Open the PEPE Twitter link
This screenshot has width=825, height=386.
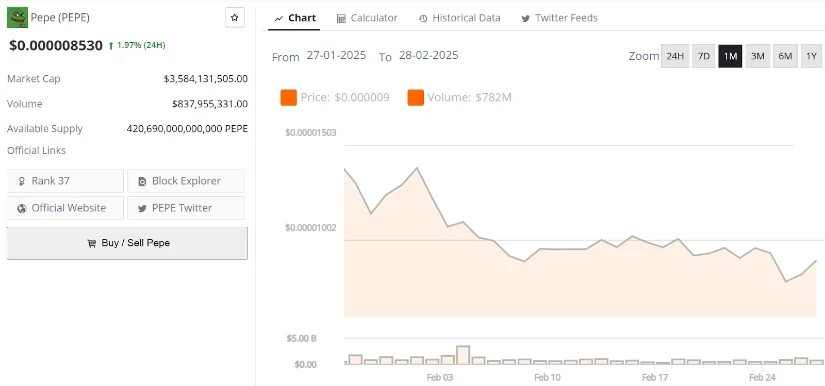[x=186, y=208]
